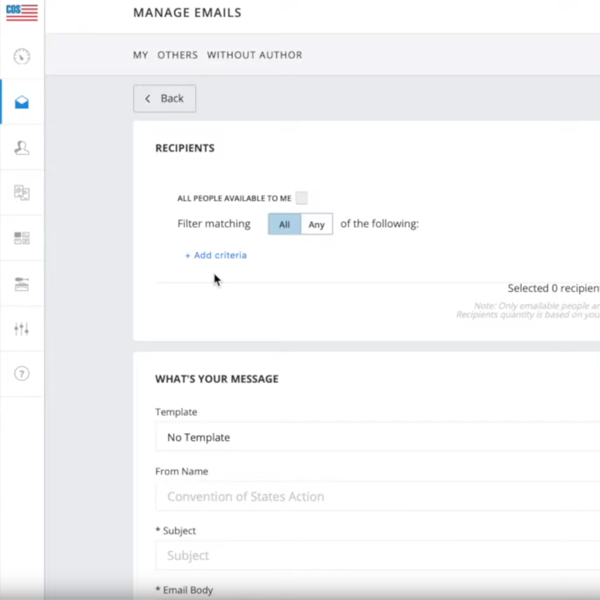The height and width of the screenshot is (600, 600).
Task: Open the people icon in sidebar
Action: pos(22,148)
